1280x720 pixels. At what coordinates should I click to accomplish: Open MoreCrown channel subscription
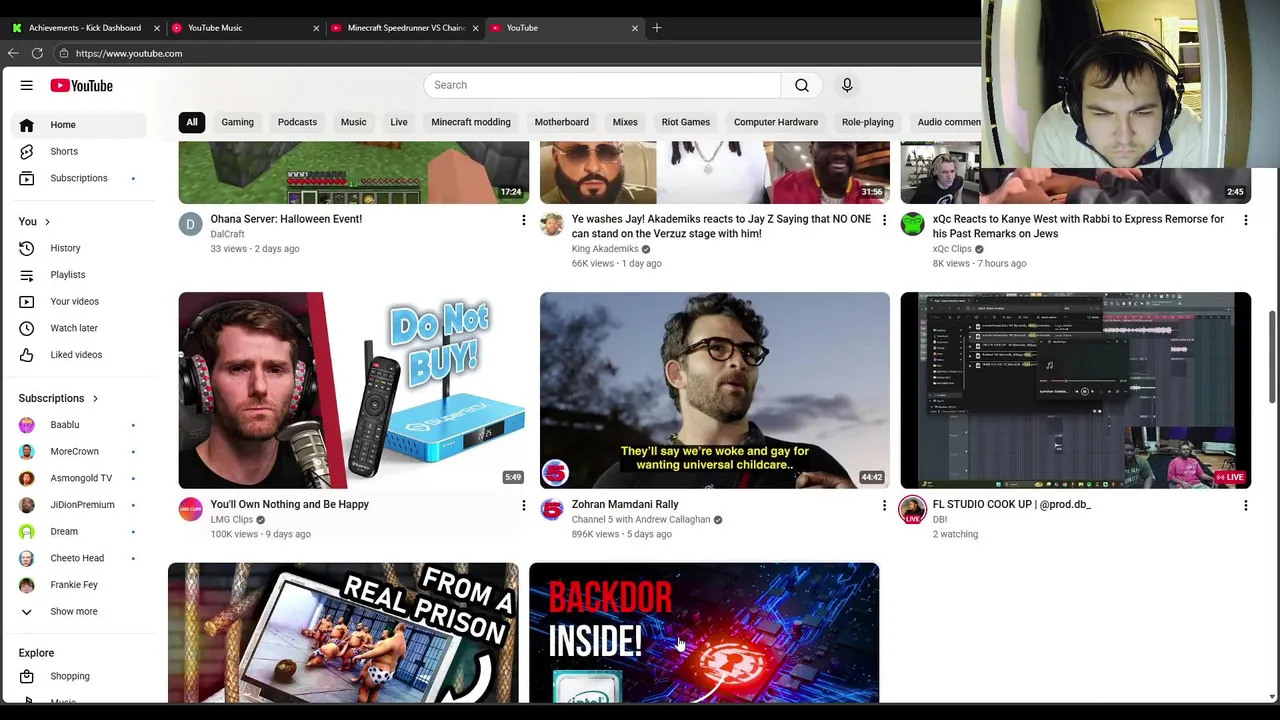80,451
